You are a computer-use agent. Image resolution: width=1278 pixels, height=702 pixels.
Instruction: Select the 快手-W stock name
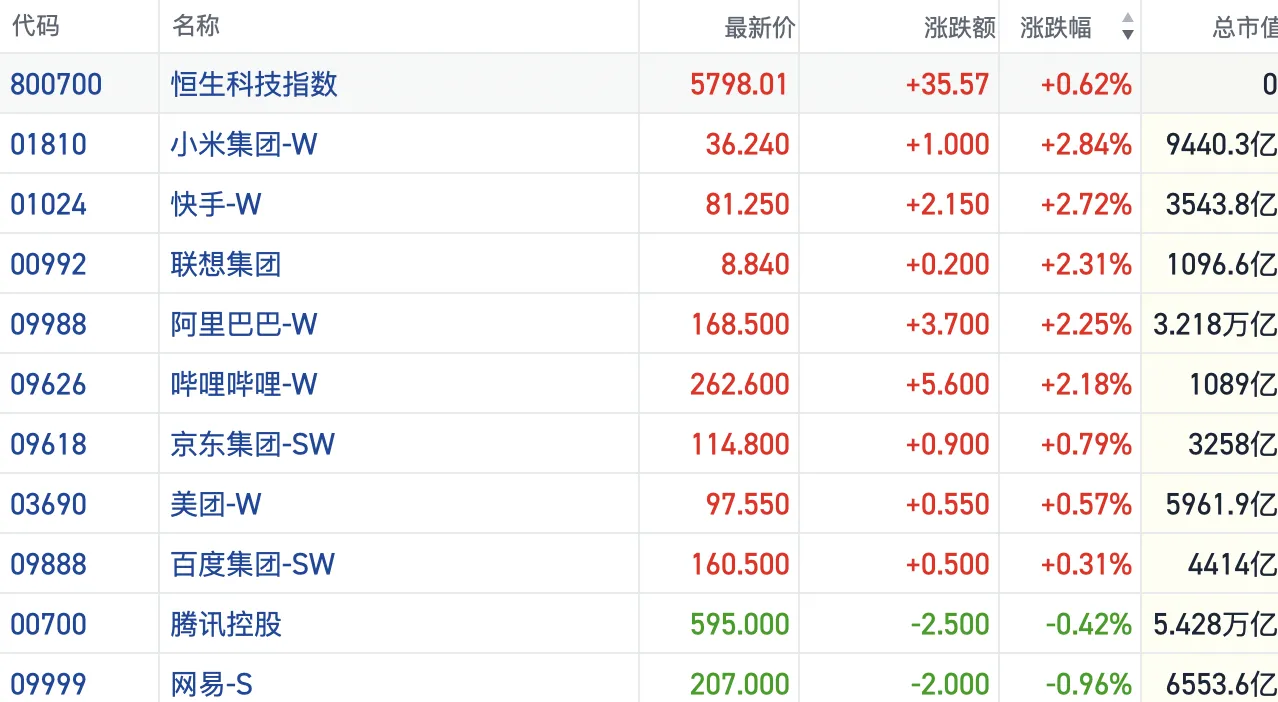coord(215,204)
